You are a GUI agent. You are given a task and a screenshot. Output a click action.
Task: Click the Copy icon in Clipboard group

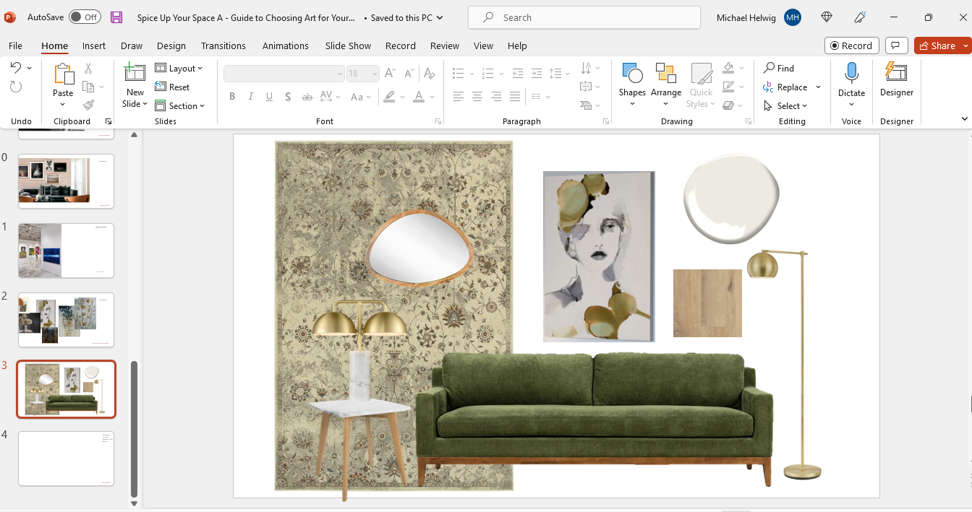[x=88, y=87]
